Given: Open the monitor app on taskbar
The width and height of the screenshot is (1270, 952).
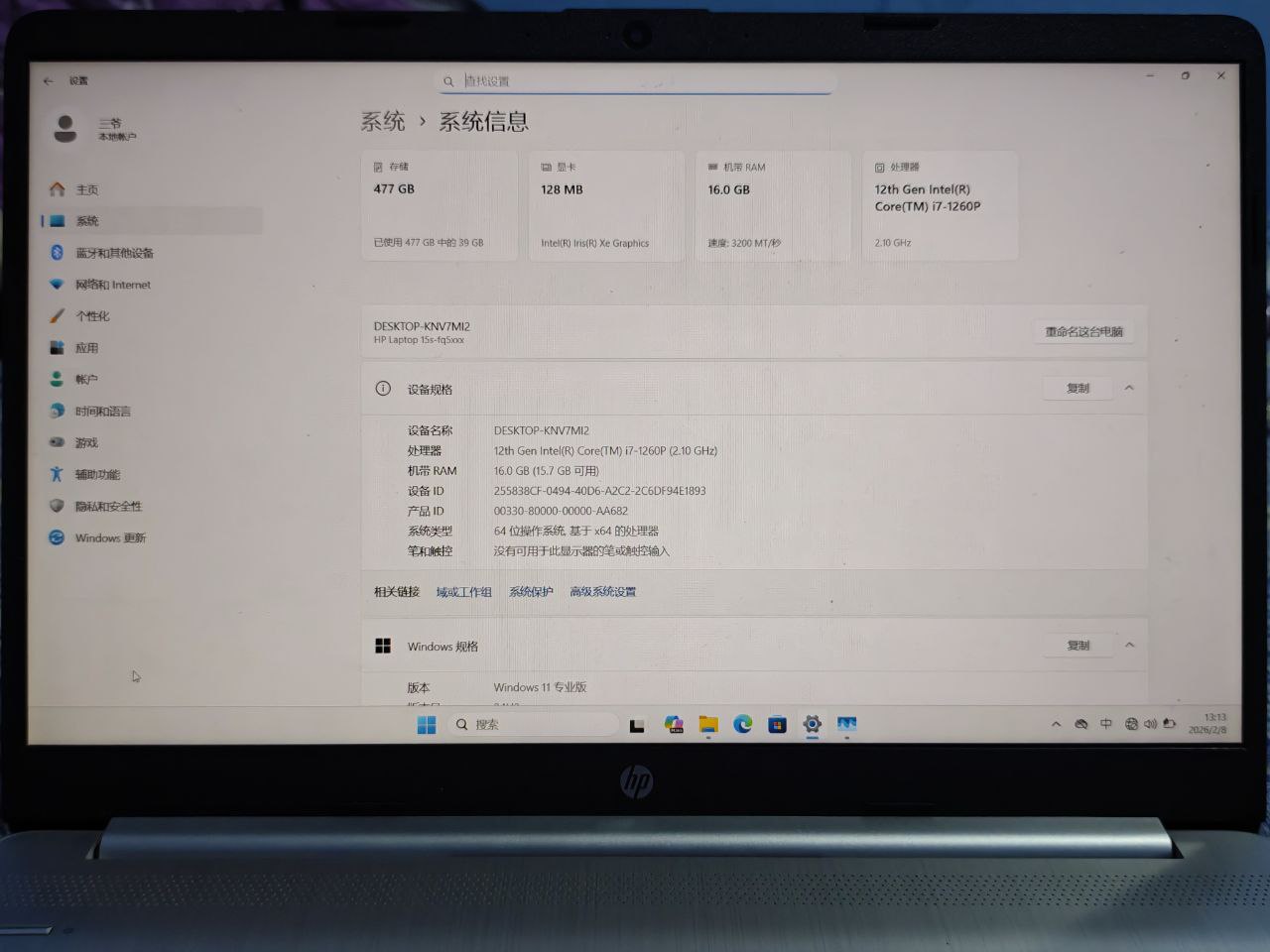Looking at the screenshot, I should pos(846,725).
